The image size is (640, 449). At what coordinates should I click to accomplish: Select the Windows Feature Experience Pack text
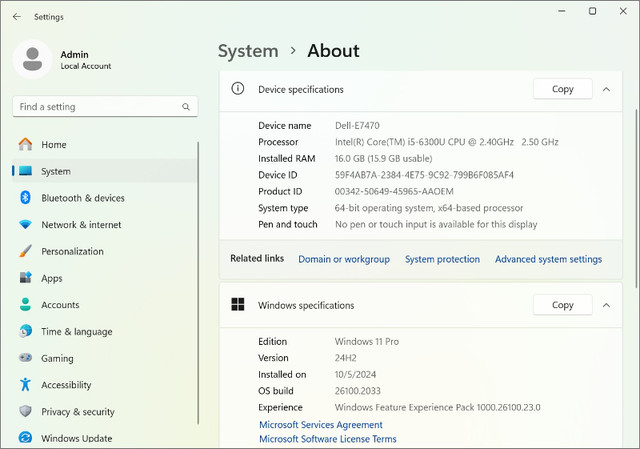click(438, 407)
